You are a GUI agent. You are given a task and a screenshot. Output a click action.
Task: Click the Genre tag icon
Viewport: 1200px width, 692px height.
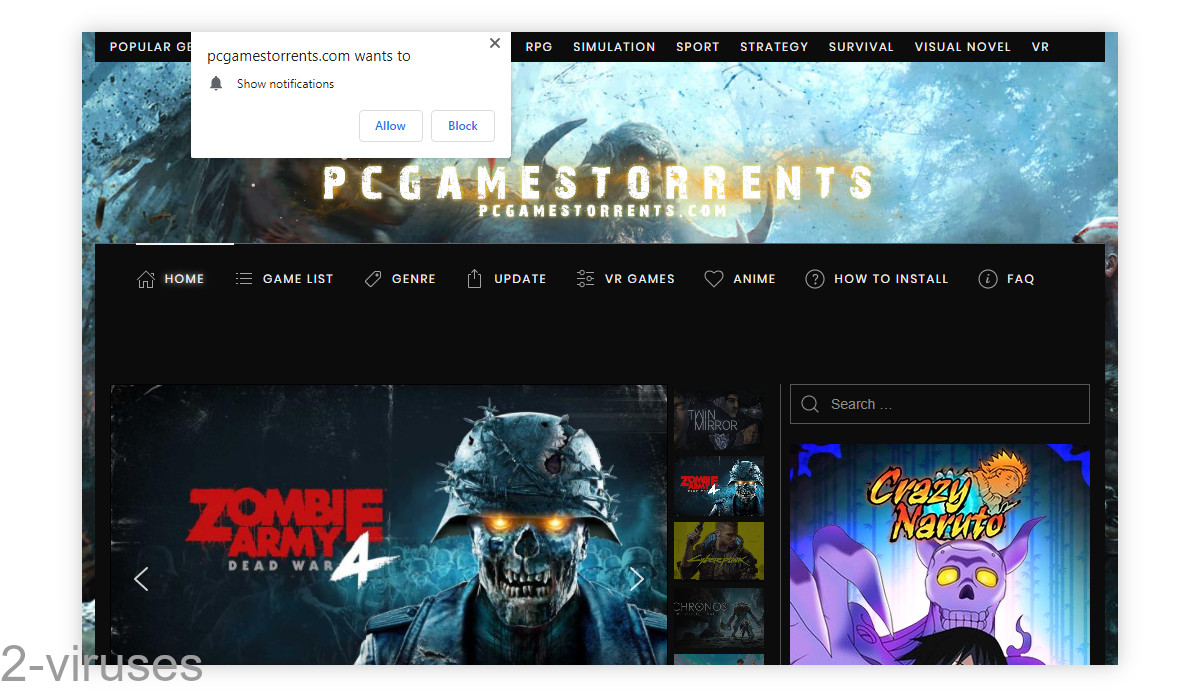coord(373,279)
